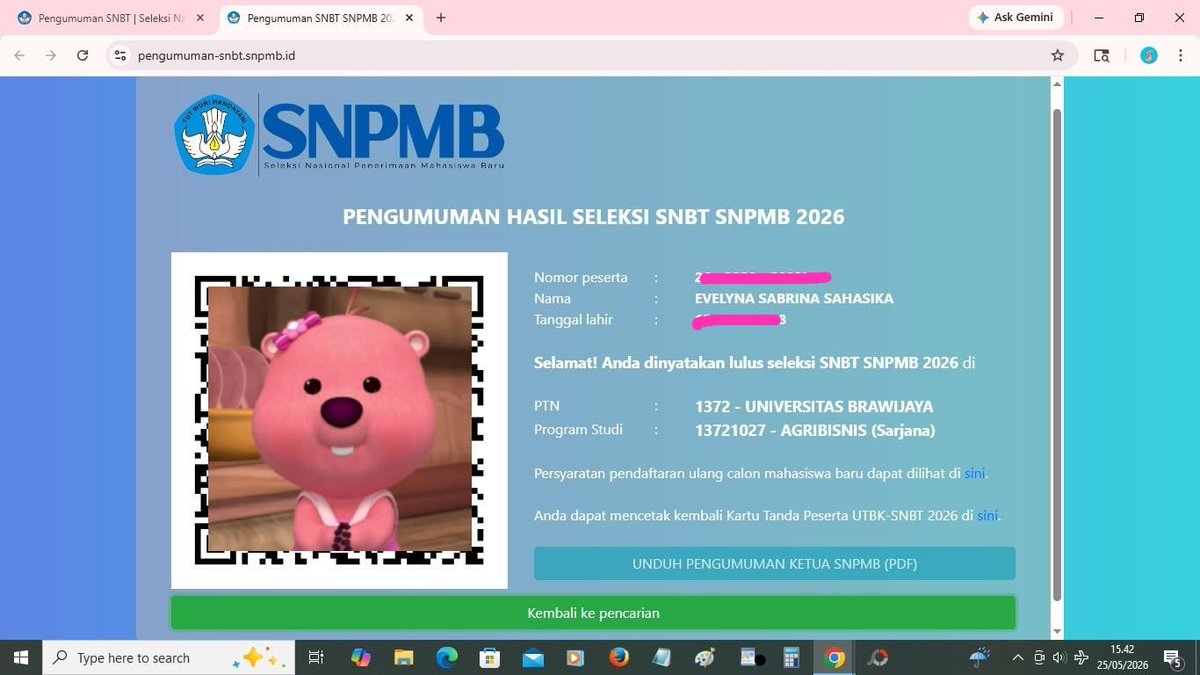
Task: Download Pengumuman Ketua SNPMB PDF
Action: (774, 564)
